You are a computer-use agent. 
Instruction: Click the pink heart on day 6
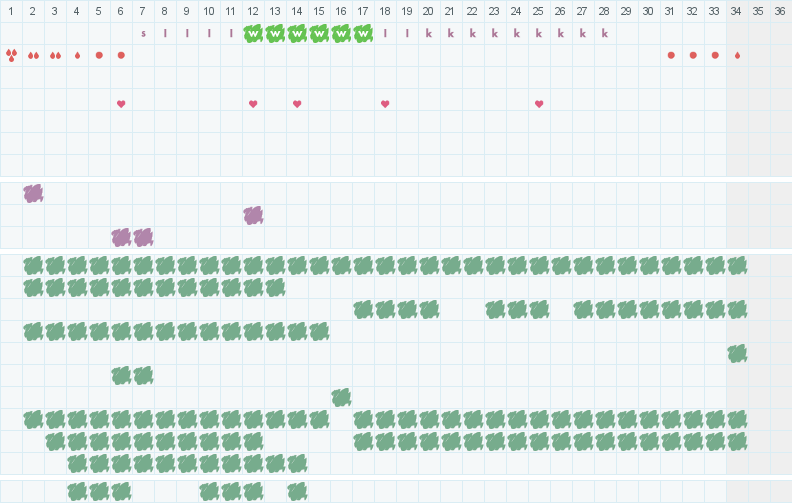[x=121, y=104]
